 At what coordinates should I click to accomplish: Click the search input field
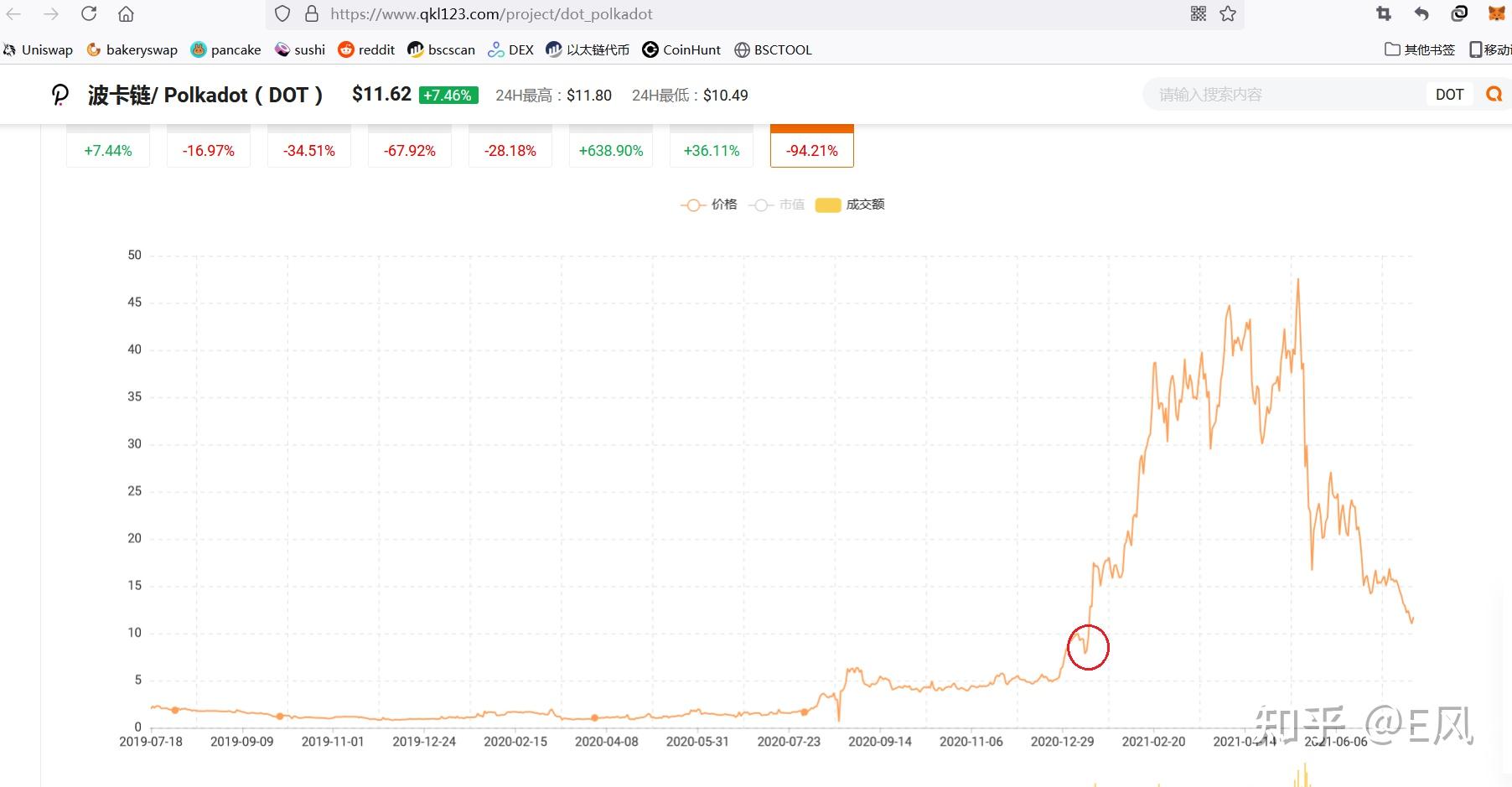click(1287, 95)
